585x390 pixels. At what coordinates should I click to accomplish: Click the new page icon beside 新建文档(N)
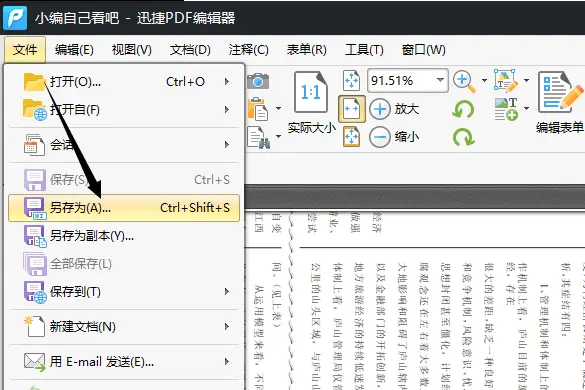(34, 327)
